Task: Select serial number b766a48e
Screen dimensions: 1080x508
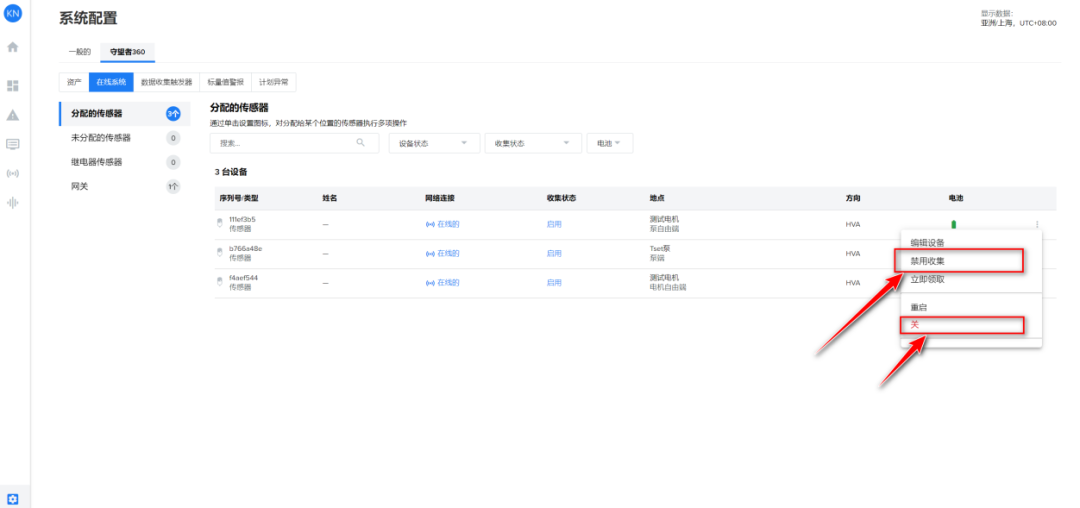Action: (x=246, y=248)
